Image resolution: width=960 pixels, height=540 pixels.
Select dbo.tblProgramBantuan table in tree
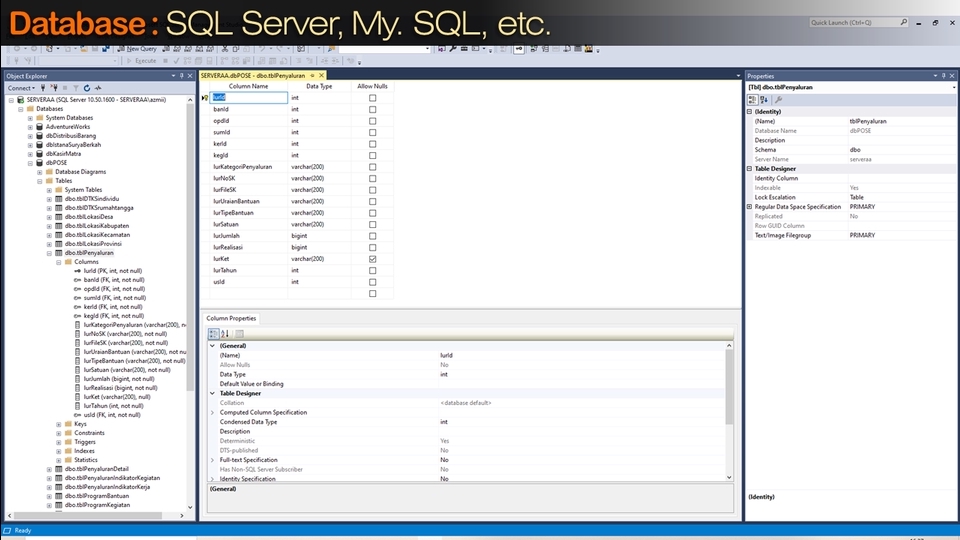pos(97,496)
